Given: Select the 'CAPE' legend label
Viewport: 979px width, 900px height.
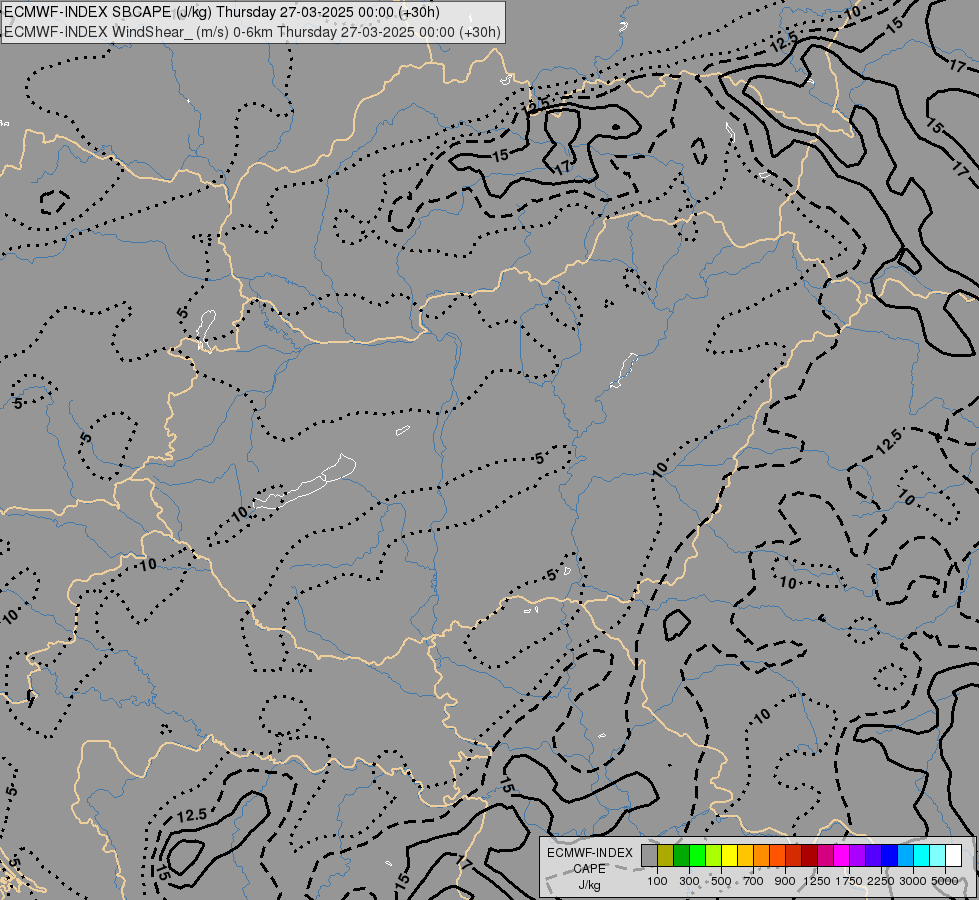Looking at the screenshot, I should pyautogui.click(x=589, y=869).
